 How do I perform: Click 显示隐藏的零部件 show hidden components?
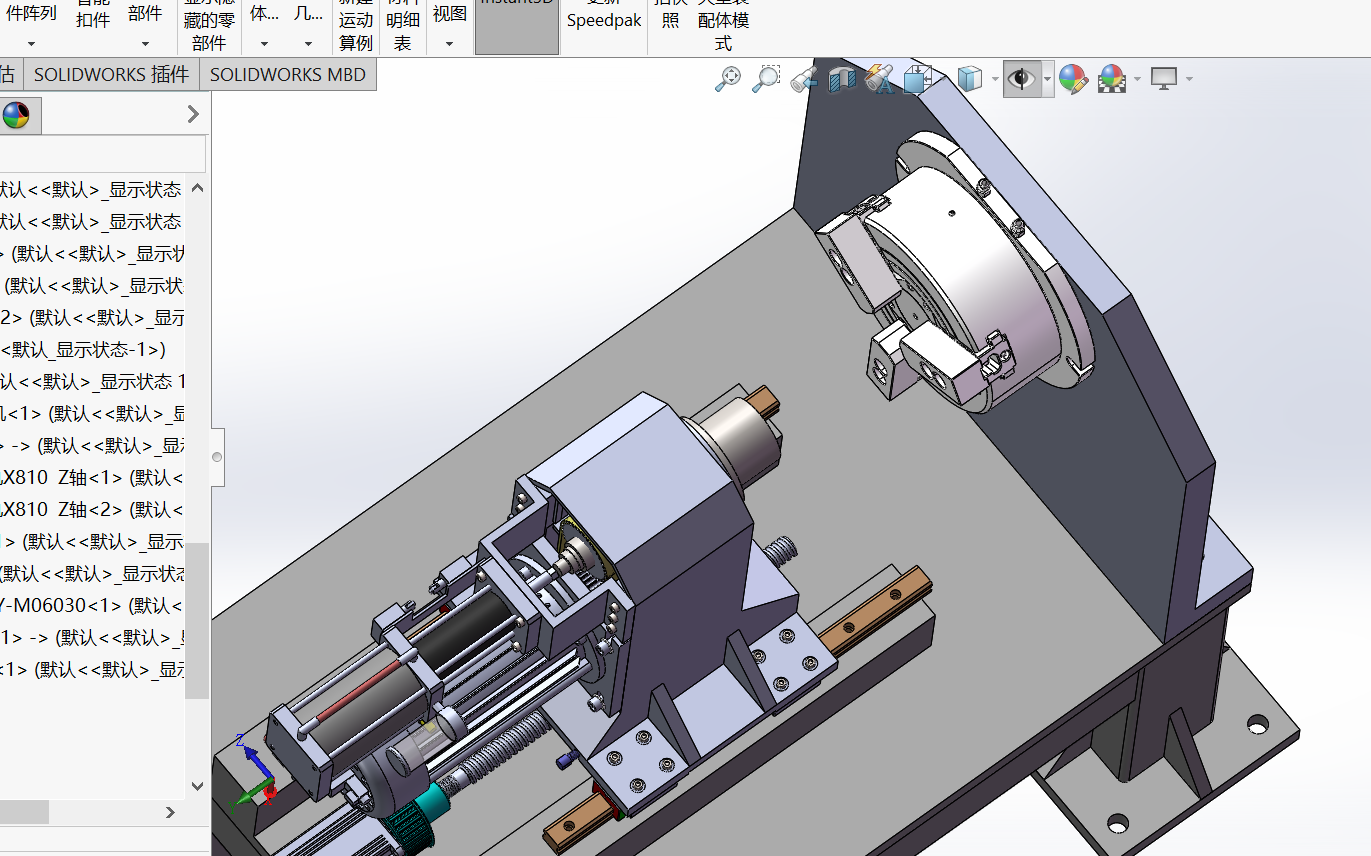click(209, 25)
